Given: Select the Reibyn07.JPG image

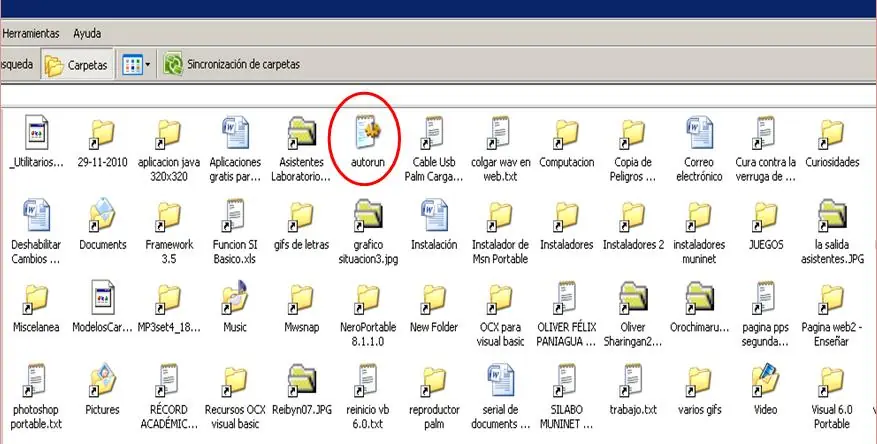Looking at the screenshot, I should (302, 381).
